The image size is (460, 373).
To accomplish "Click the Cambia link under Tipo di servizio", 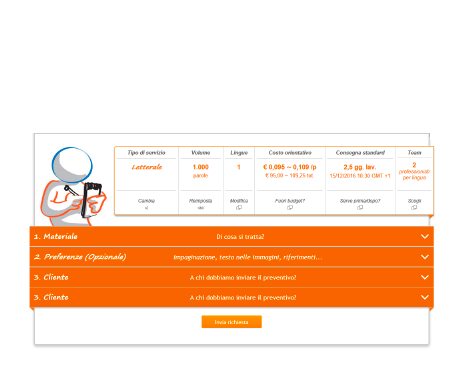I will point(146,201).
